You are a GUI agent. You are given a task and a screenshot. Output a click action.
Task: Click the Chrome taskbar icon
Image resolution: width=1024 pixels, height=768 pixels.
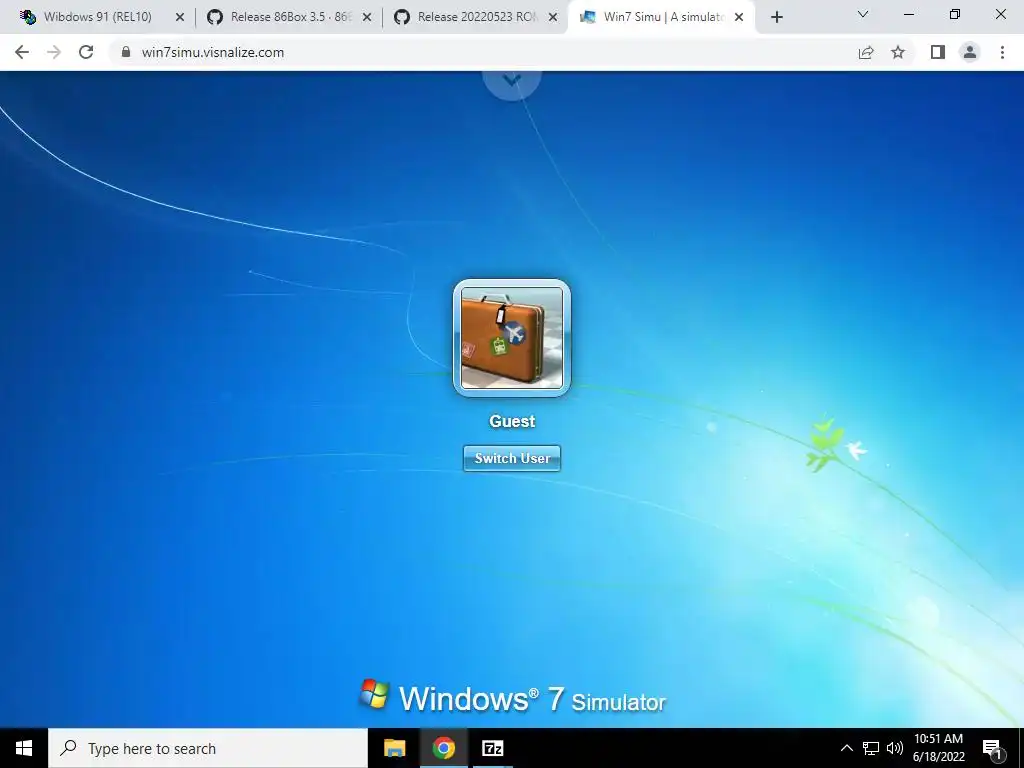[x=443, y=748]
